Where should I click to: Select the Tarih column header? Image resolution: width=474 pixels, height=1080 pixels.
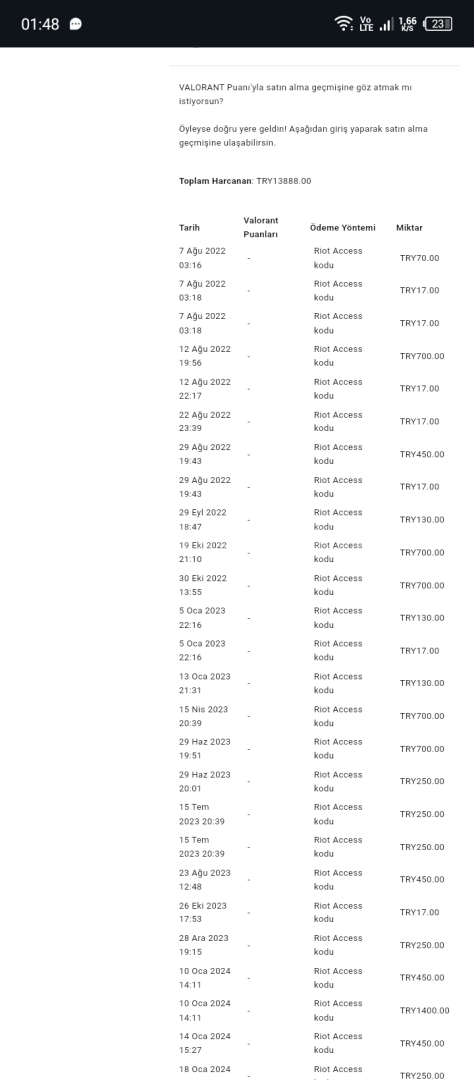pos(189,227)
